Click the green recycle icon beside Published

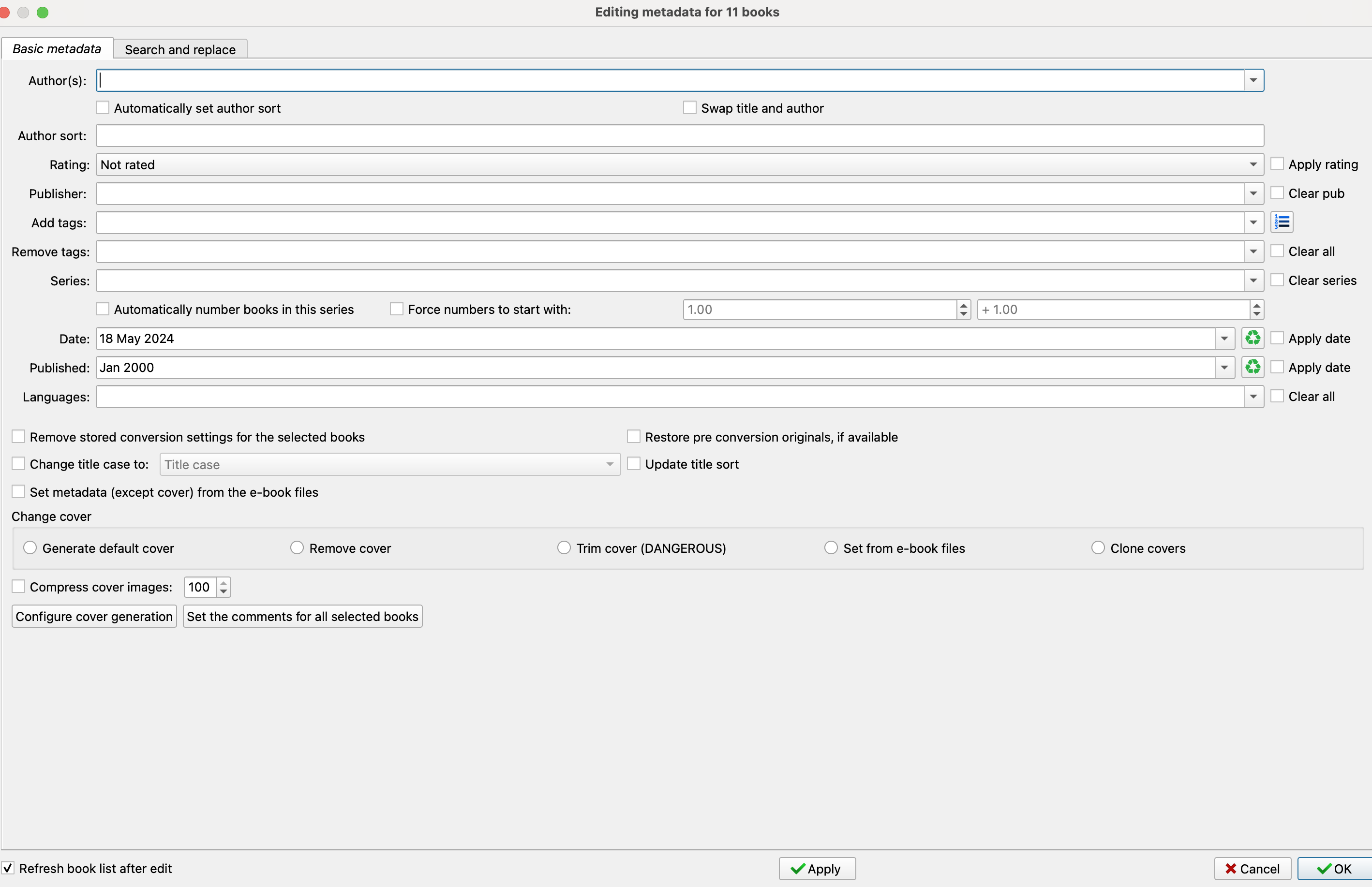(x=1252, y=368)
